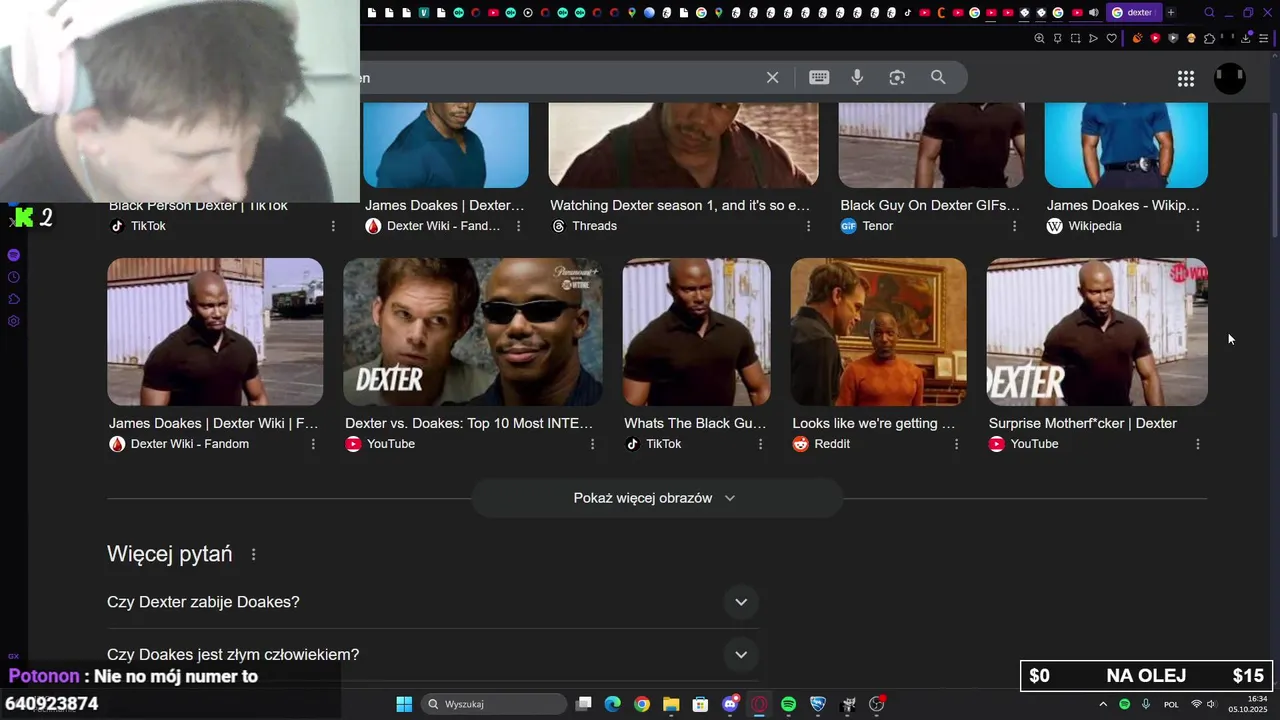Open the Windows Start menu
The height and width of the screenshot is (720, 1280).
pos(404,704)
